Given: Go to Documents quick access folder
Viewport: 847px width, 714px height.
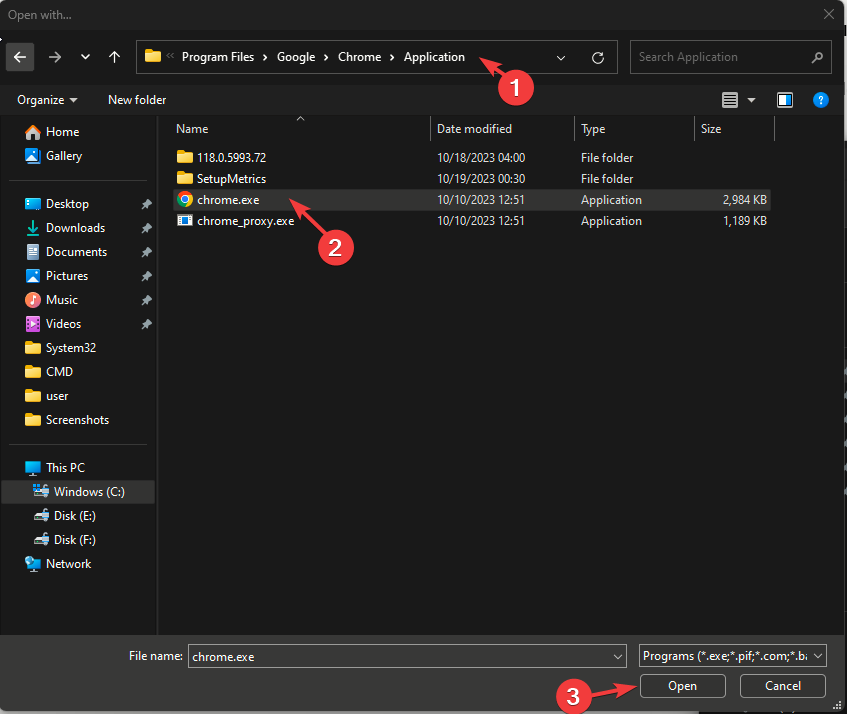Looking at the screenshot, I should 76,252.
